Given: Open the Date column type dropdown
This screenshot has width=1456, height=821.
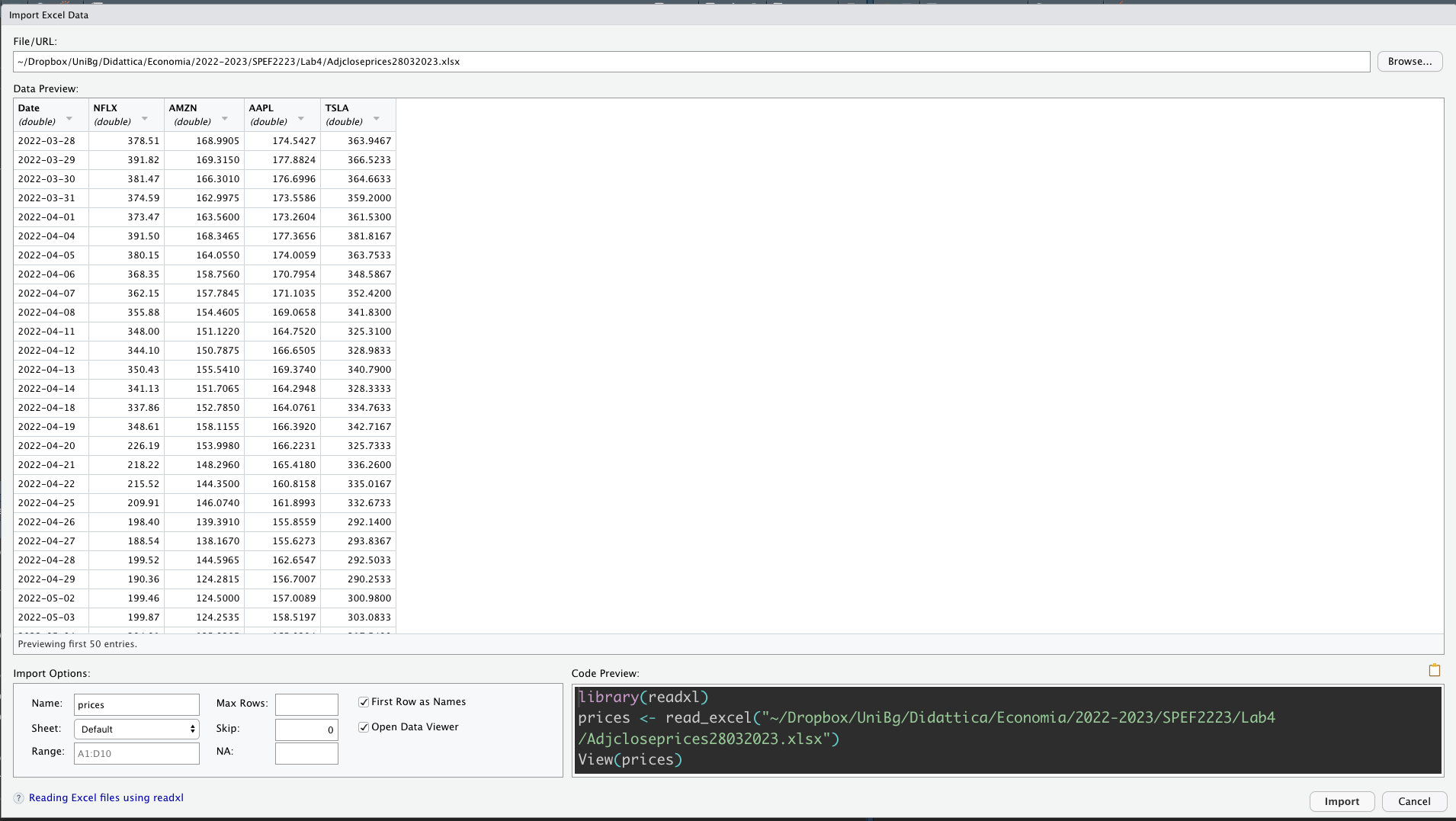Looking at the screenshot, I should tap(69, 119).
